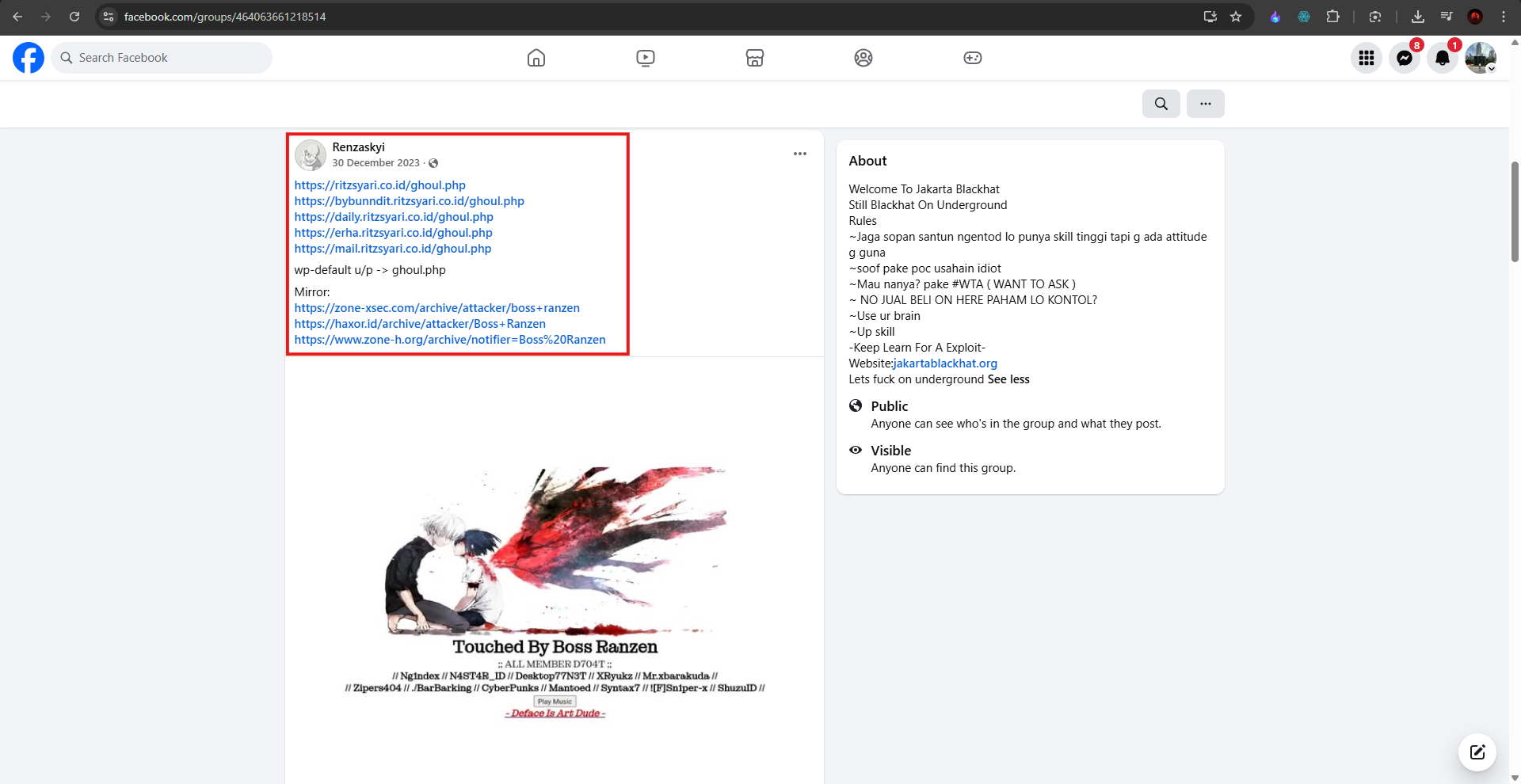Reload the page
The width and height of the screenshot is (1521, 784).
[x=74, y=17]
